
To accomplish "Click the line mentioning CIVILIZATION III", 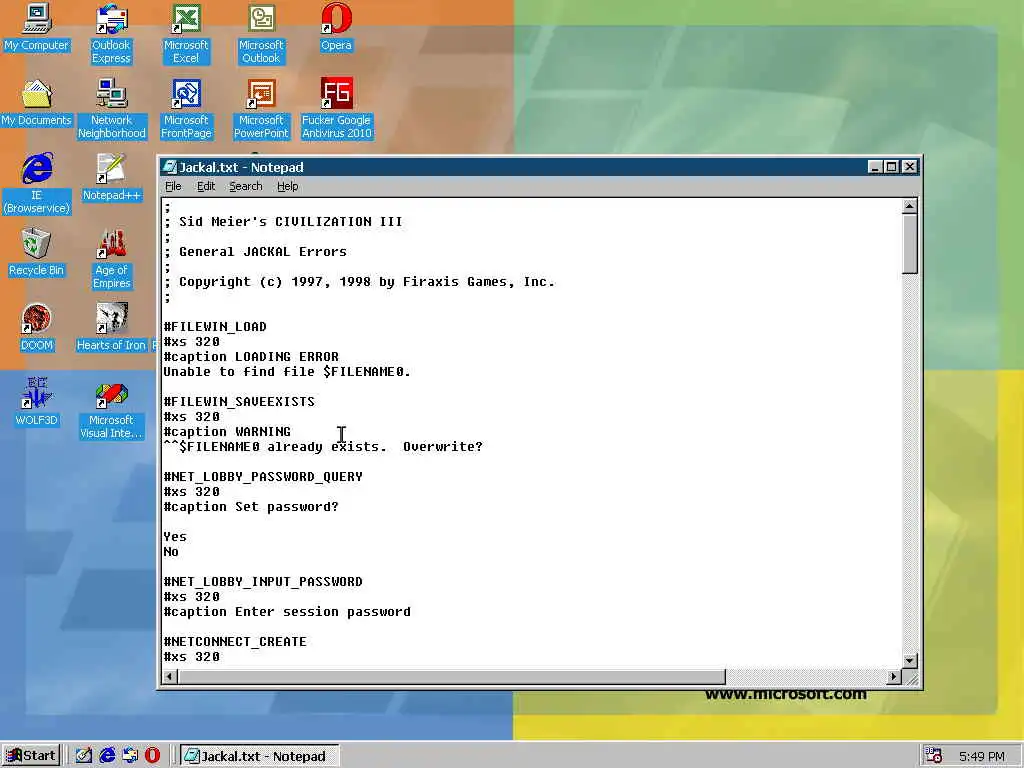I will pos(283,221).
